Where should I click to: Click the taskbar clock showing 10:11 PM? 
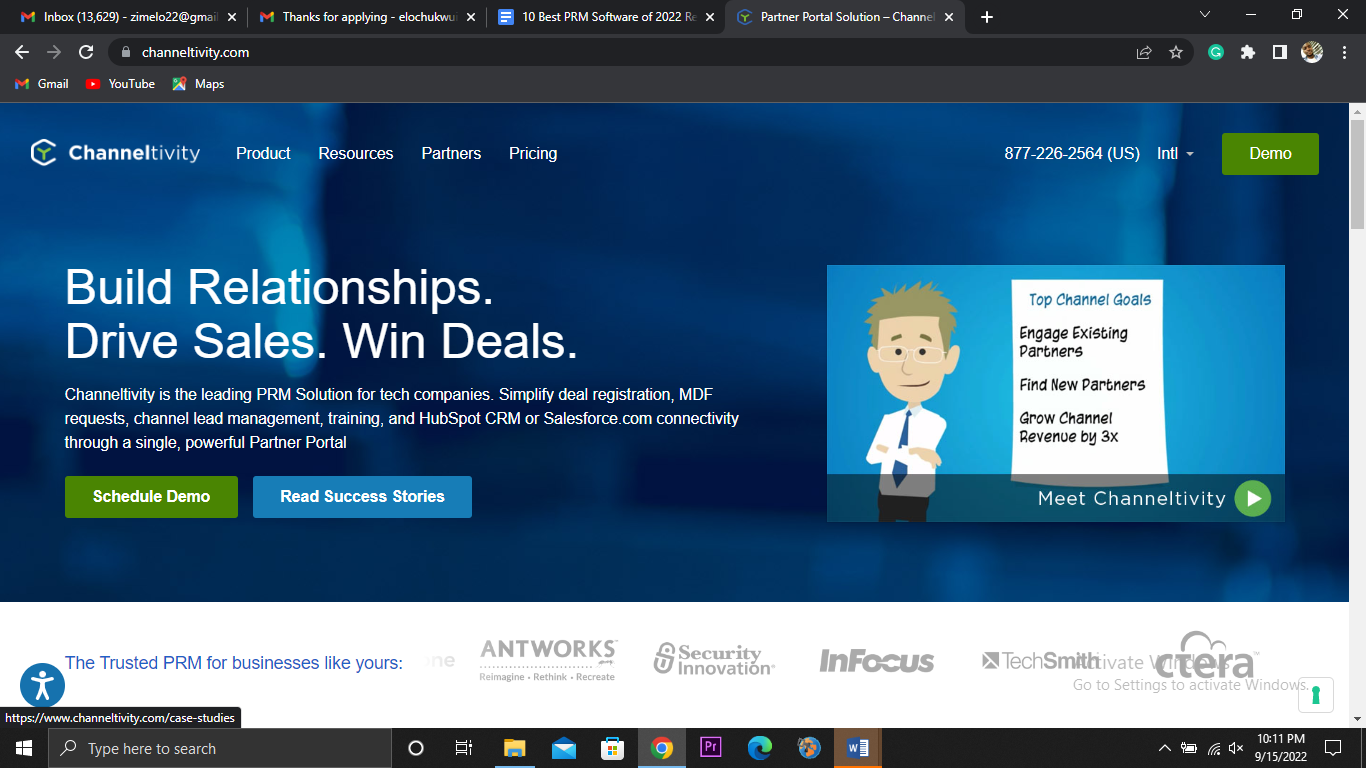click(1282, 748)
